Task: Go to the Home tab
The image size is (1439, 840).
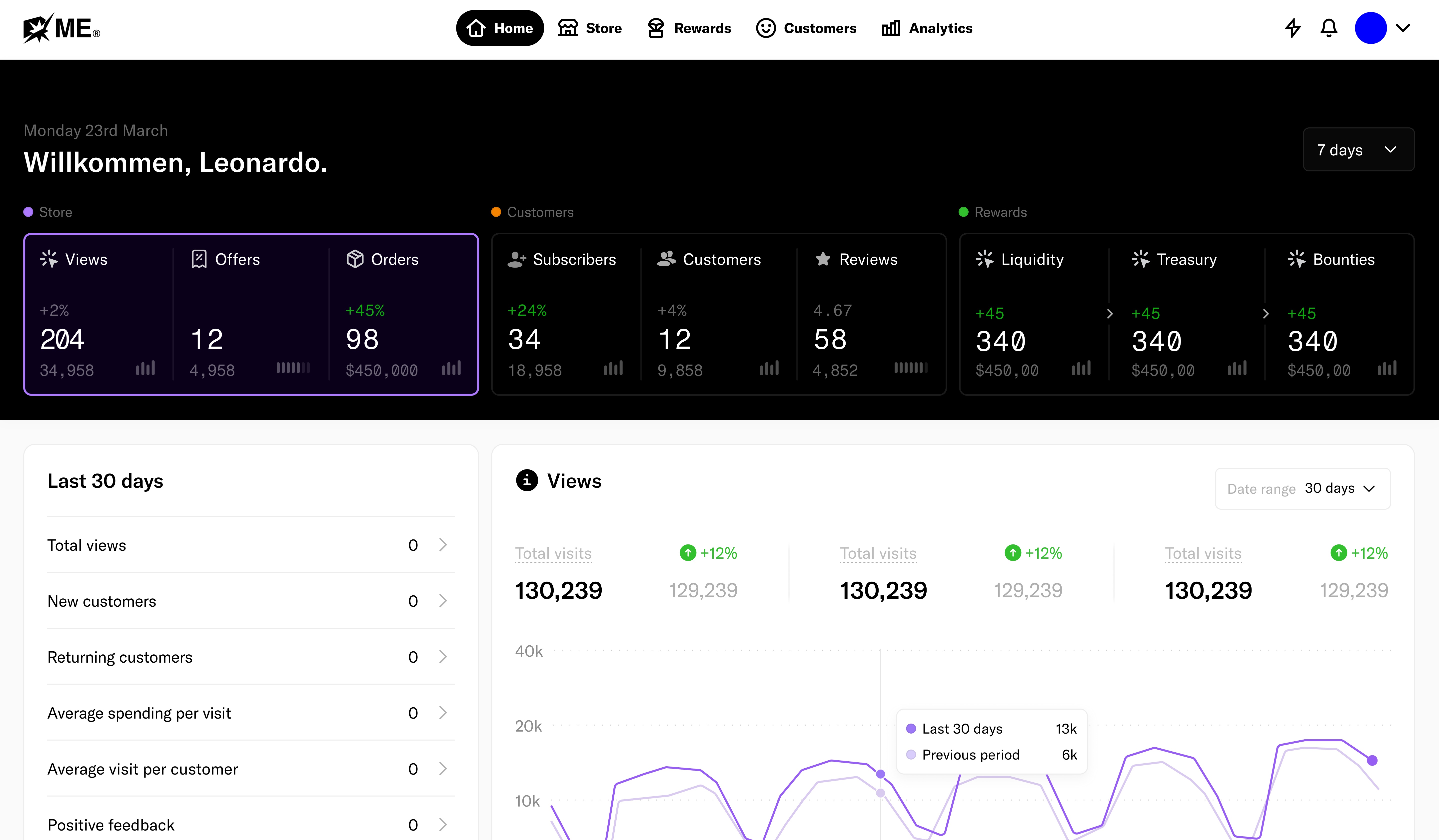Action: click(x=500, y=28)
